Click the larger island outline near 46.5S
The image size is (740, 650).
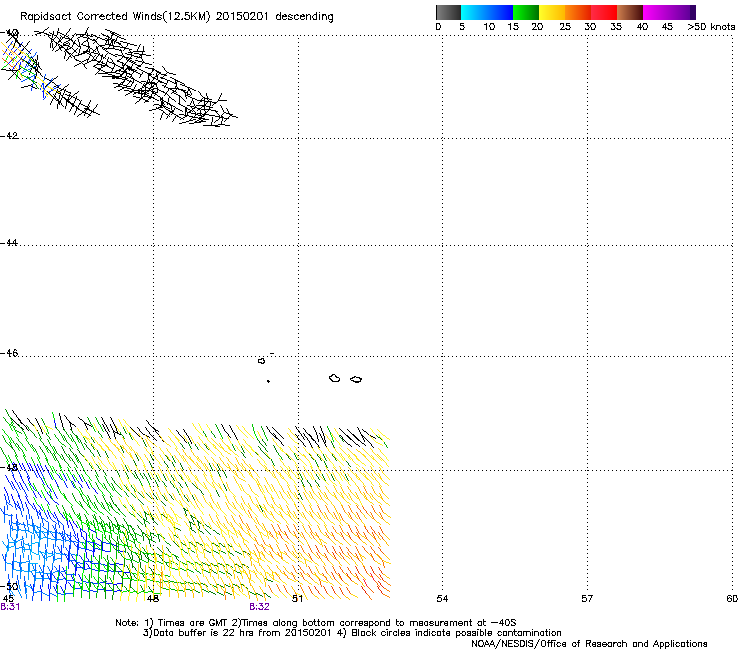point(335,378)
